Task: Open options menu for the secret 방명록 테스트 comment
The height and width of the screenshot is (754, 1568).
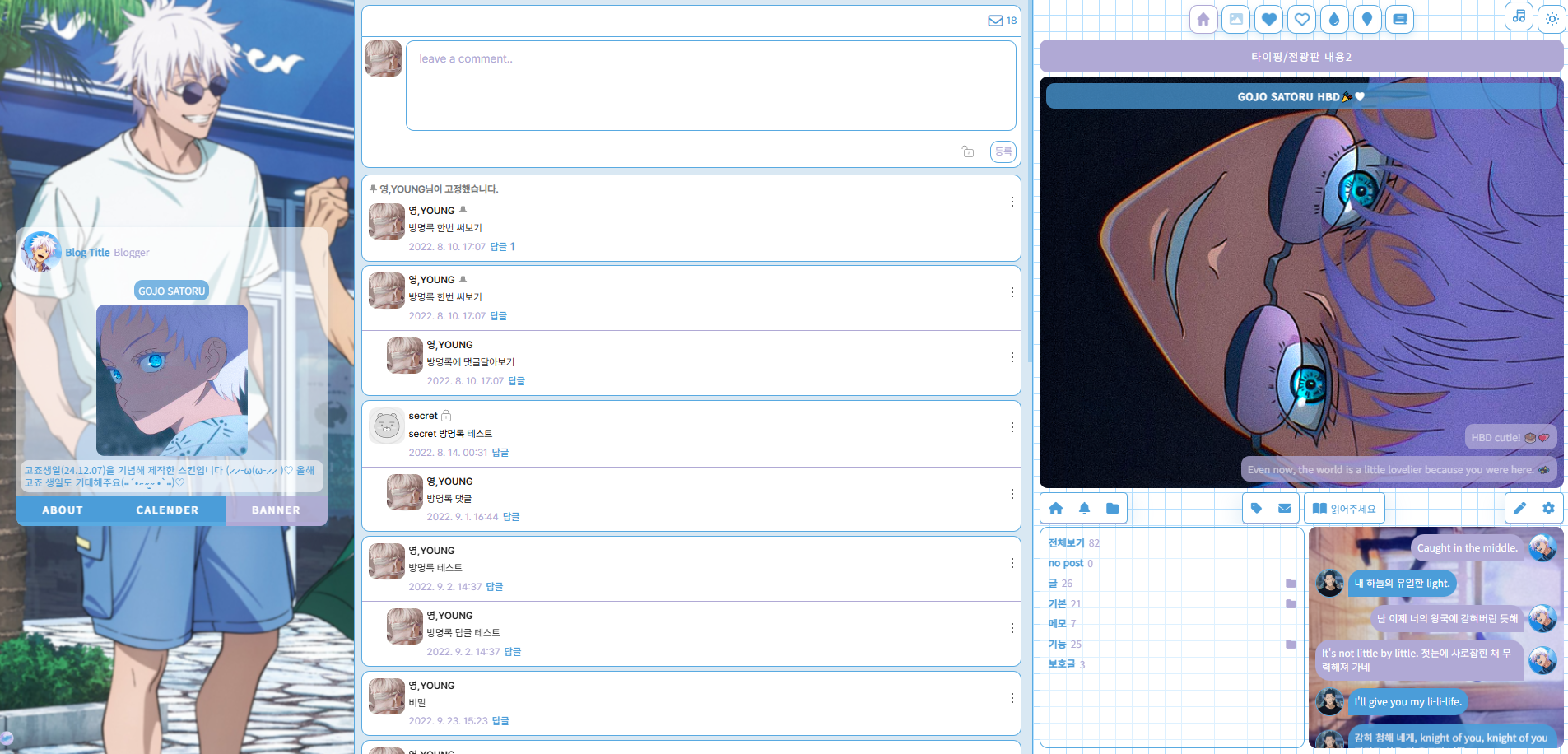Action: pyautogui.click(x=1012, y=427)
